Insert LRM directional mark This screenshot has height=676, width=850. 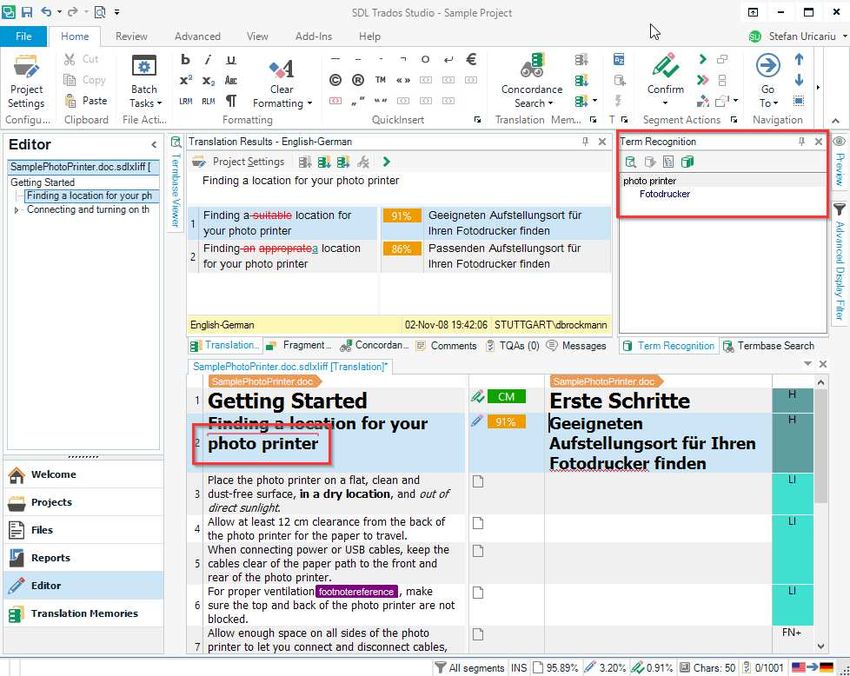(x=185, y=101)
